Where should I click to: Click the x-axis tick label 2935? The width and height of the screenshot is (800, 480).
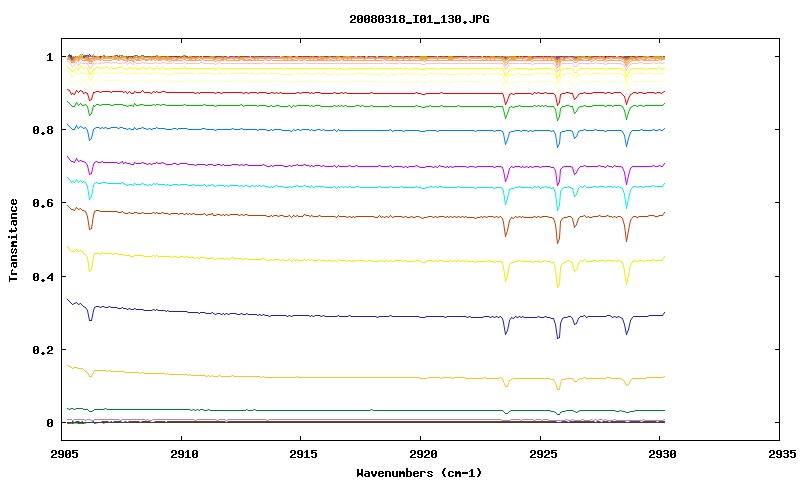click(782, 454)
